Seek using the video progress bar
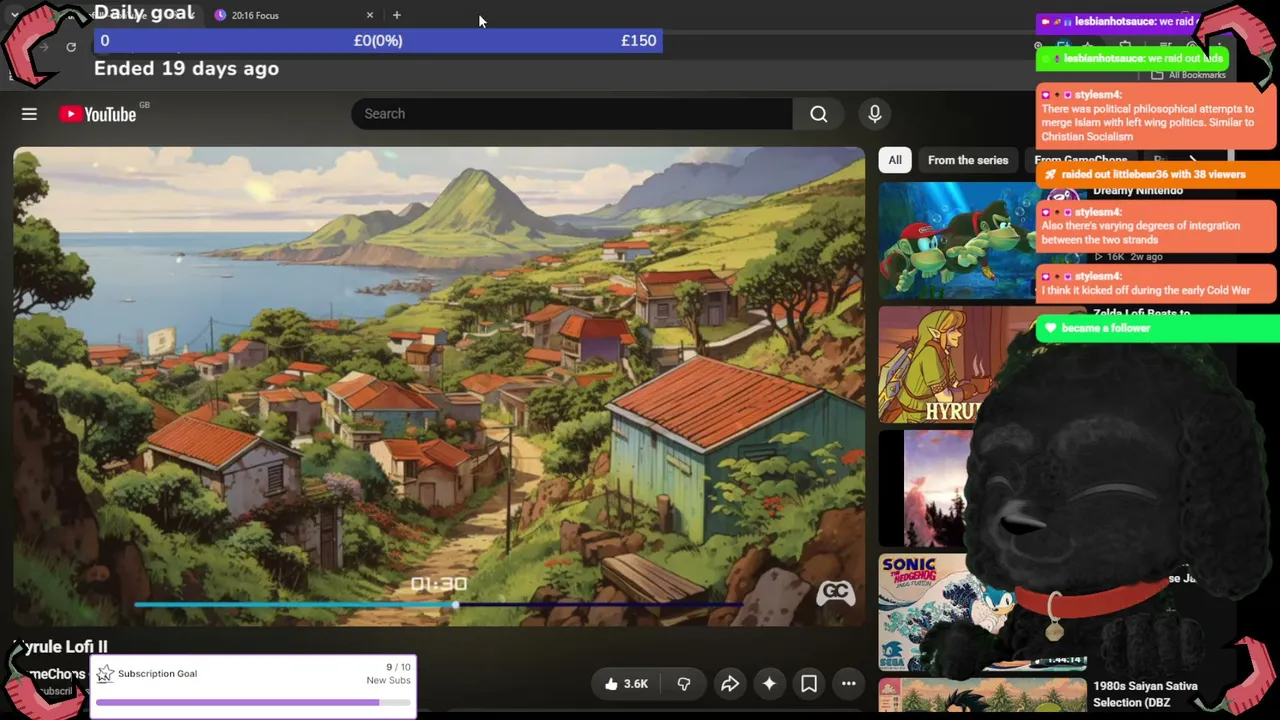Image resolution: width=1280 pixels, height=720 pixels. (437, 605)
